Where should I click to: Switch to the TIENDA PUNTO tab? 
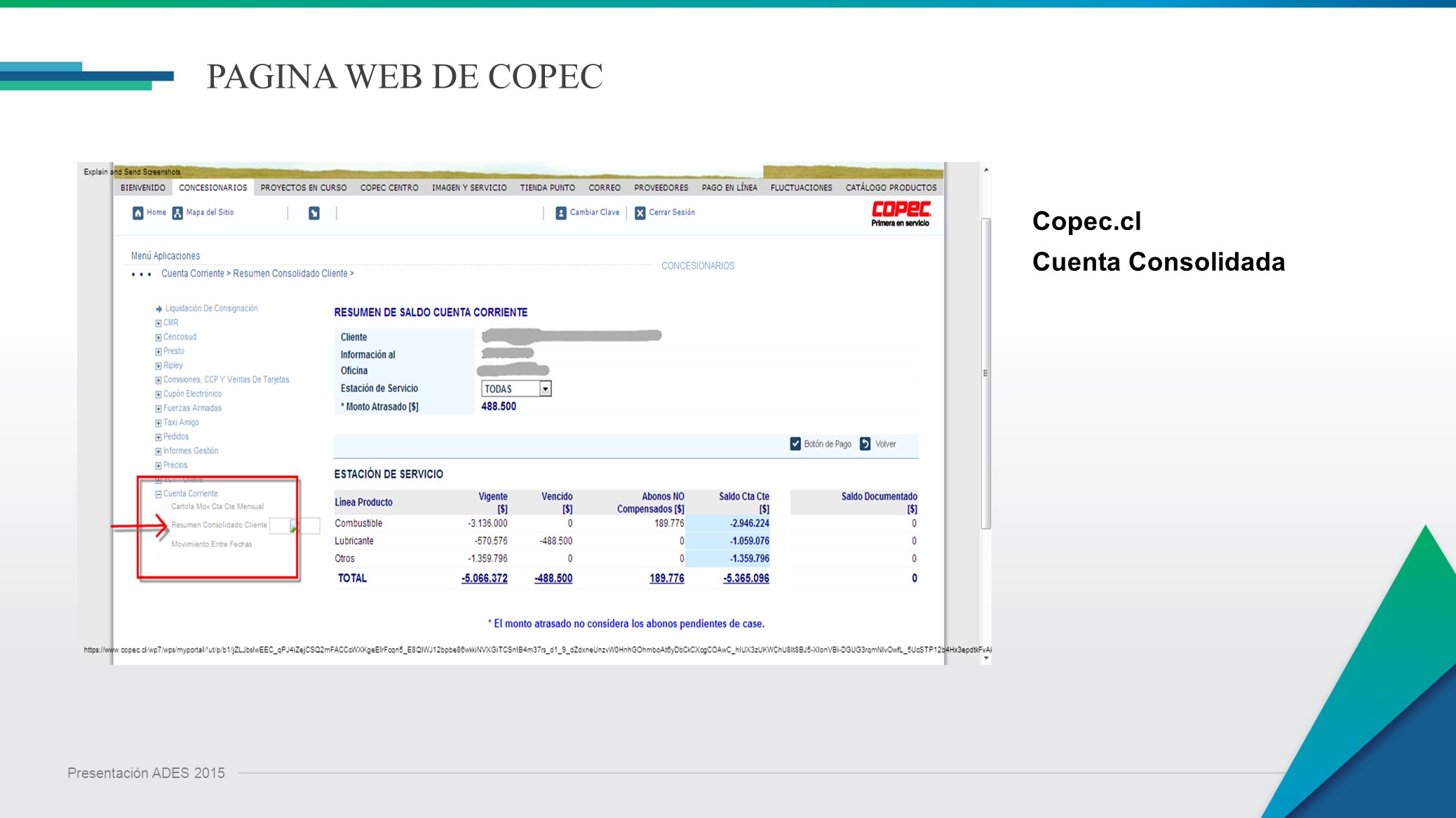[548, 188]
